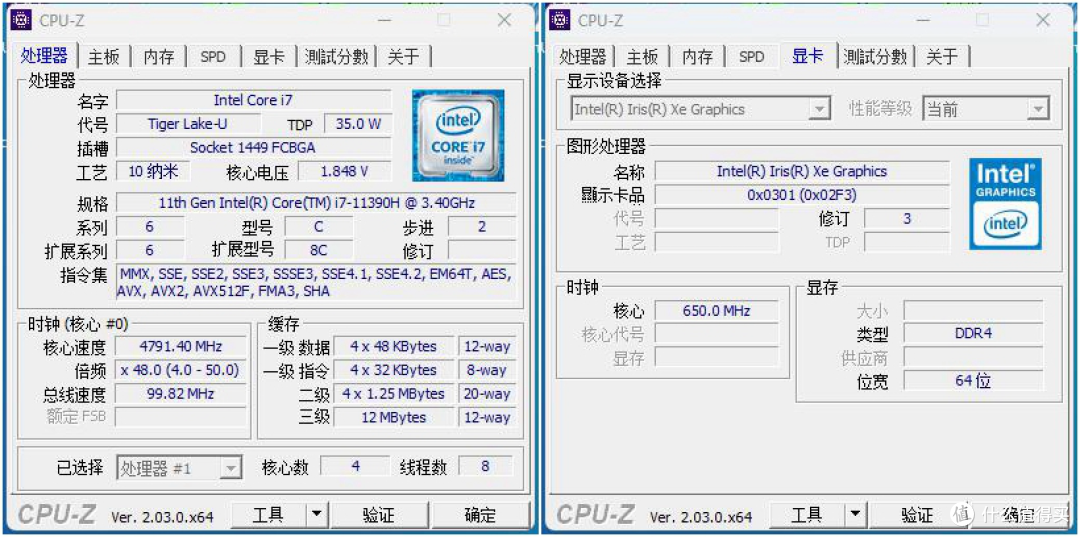Click 确定 button in right window
Screen dimensions: 1080x537
1019,514
